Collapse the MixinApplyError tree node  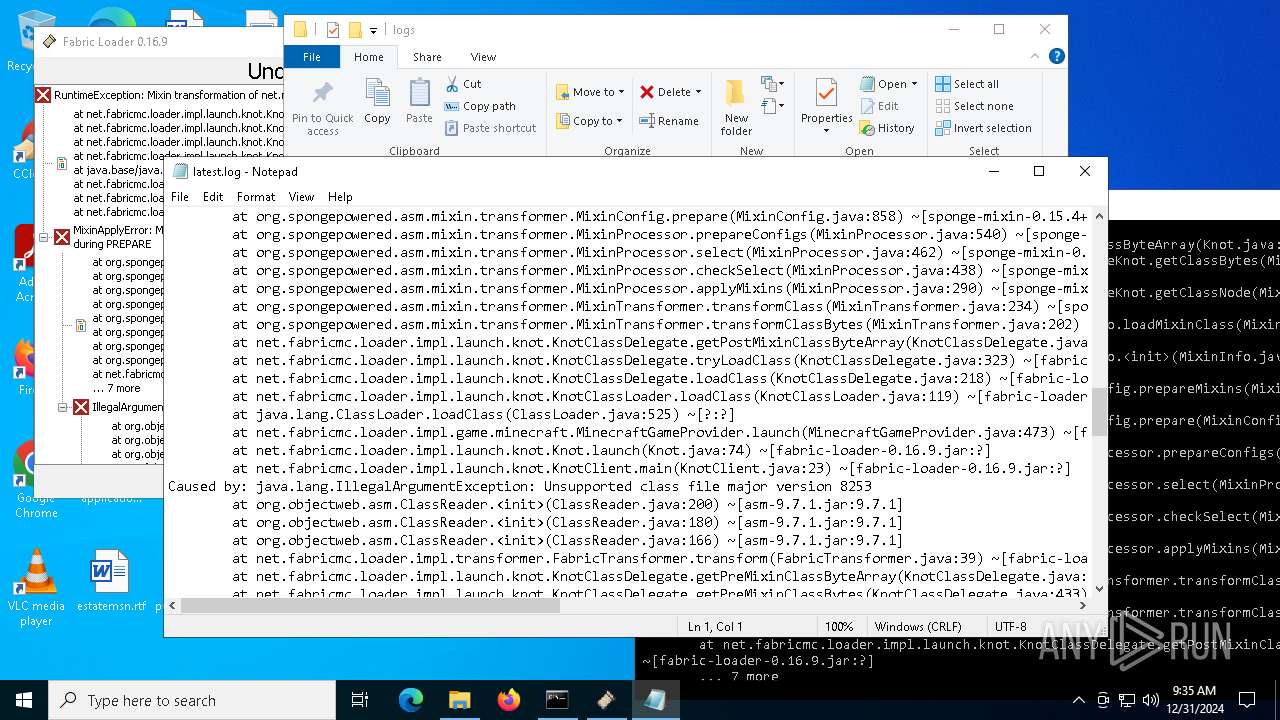point(43,237)
